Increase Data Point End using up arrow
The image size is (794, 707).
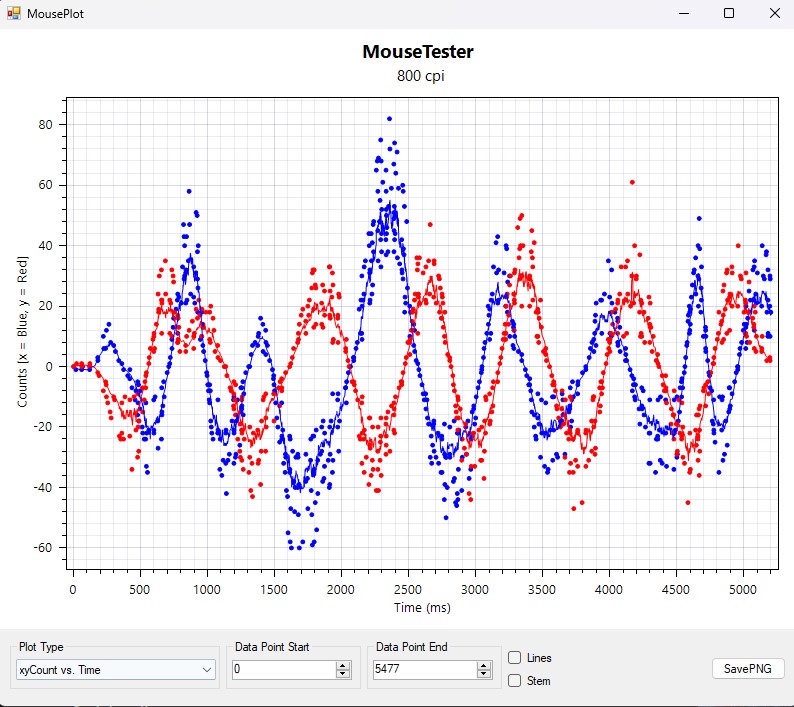pos(485,665)
